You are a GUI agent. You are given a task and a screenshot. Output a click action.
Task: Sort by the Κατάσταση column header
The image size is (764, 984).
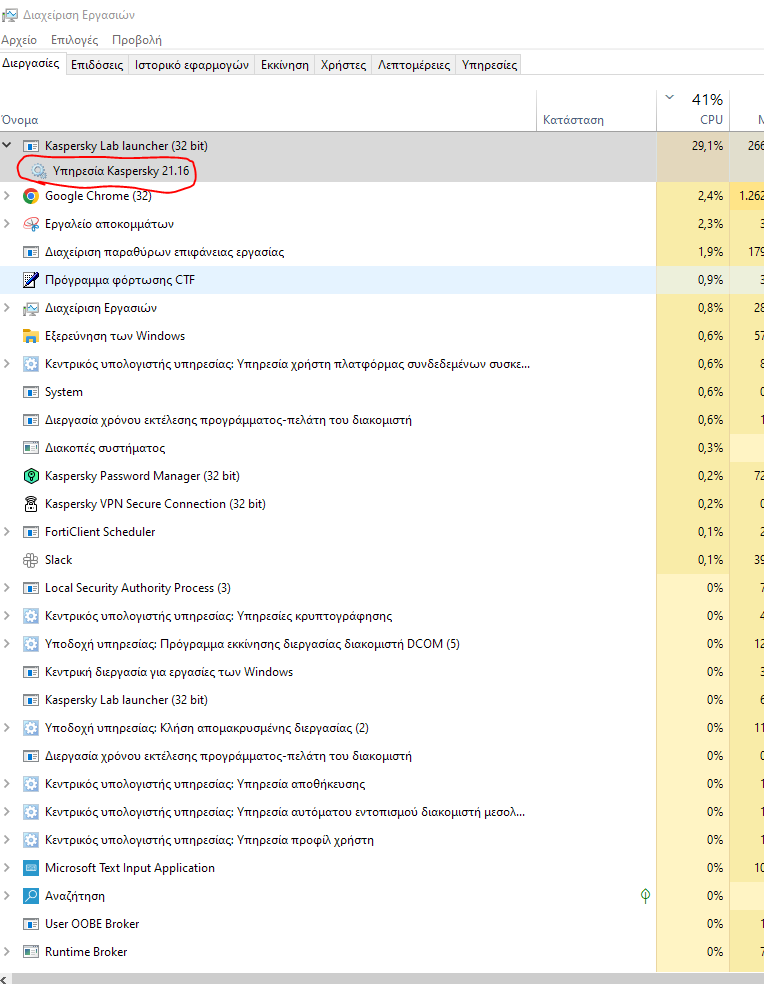(x=596, y=111)
